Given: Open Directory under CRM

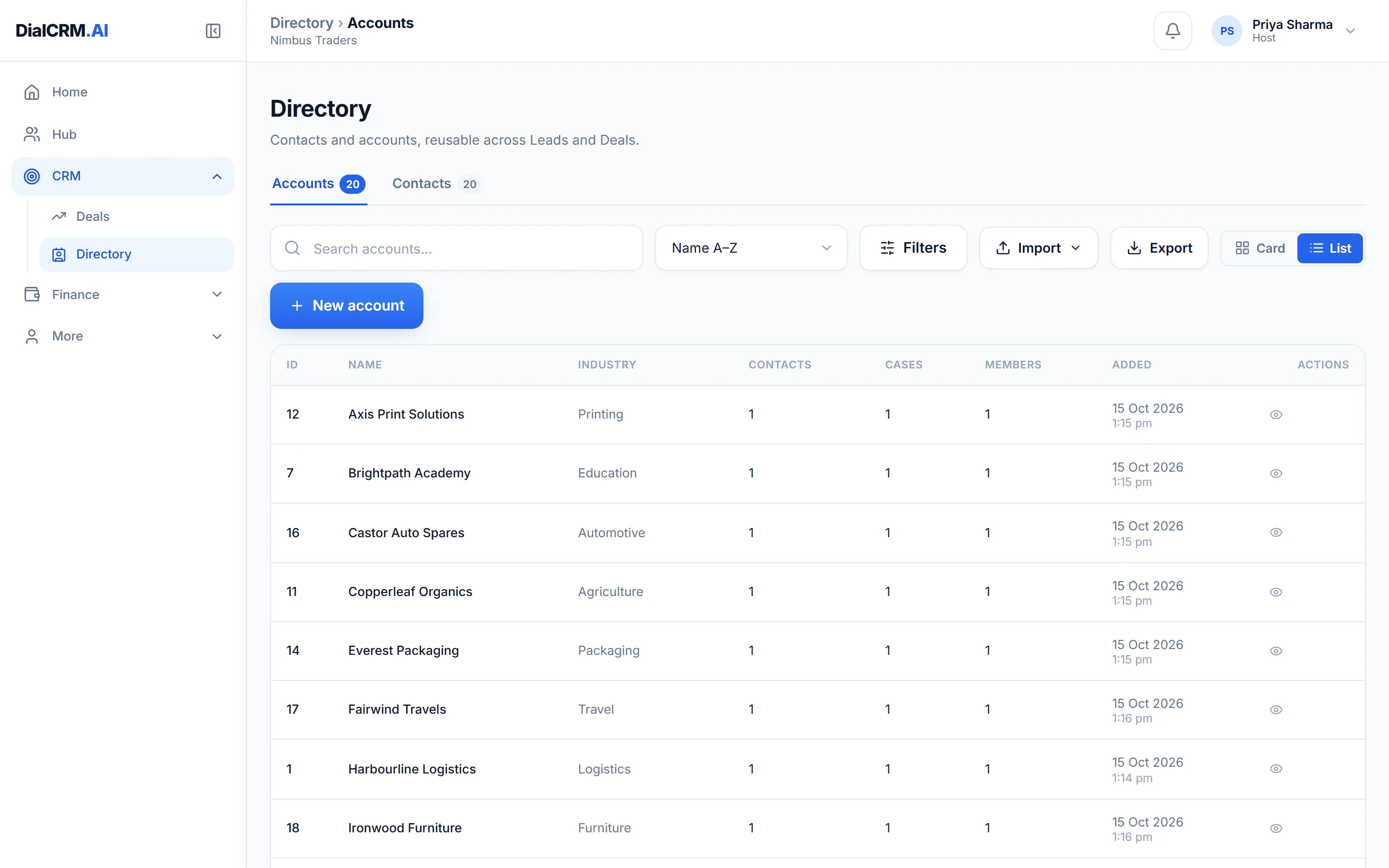Looking at the screenshot, I should tap(136, 254).
